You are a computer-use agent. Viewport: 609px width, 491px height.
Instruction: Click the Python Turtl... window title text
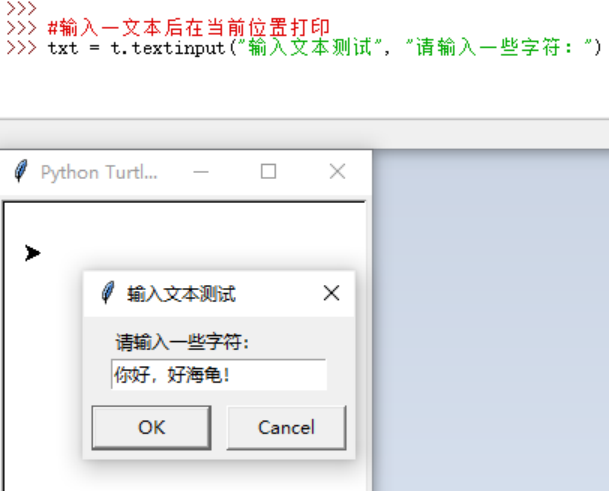pos(99,172)
